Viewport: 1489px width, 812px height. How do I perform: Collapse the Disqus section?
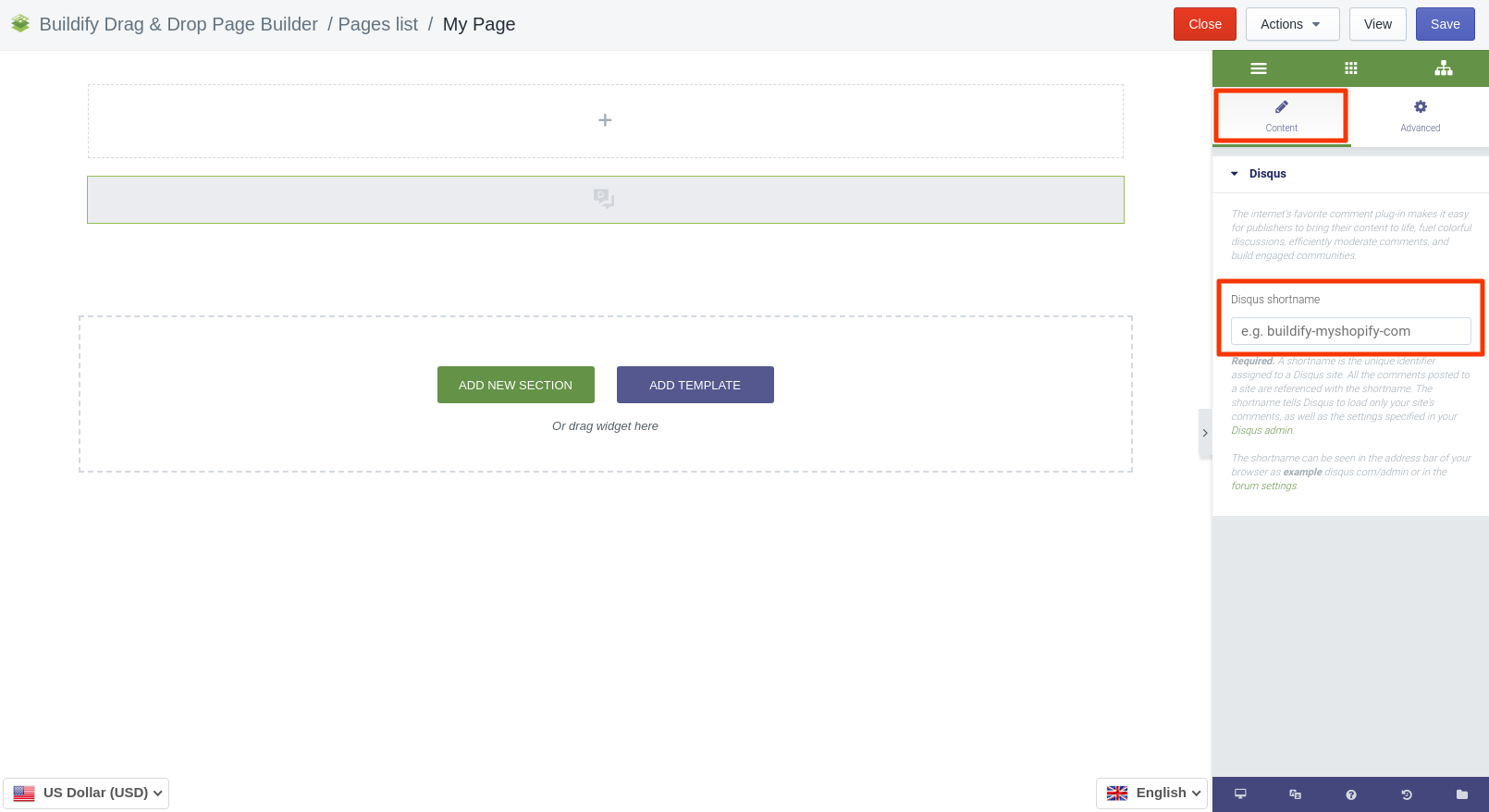1350,174
